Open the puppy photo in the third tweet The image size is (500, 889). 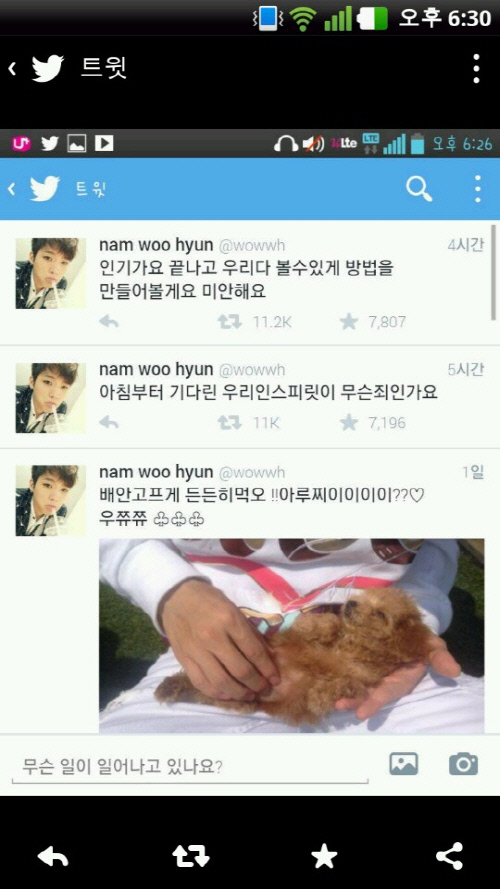(291, 636)
